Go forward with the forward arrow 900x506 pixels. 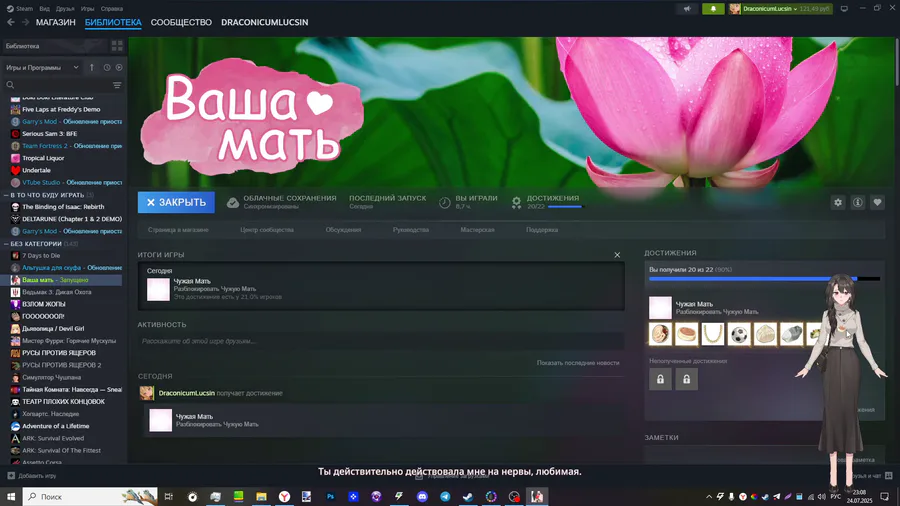(25, 22)
